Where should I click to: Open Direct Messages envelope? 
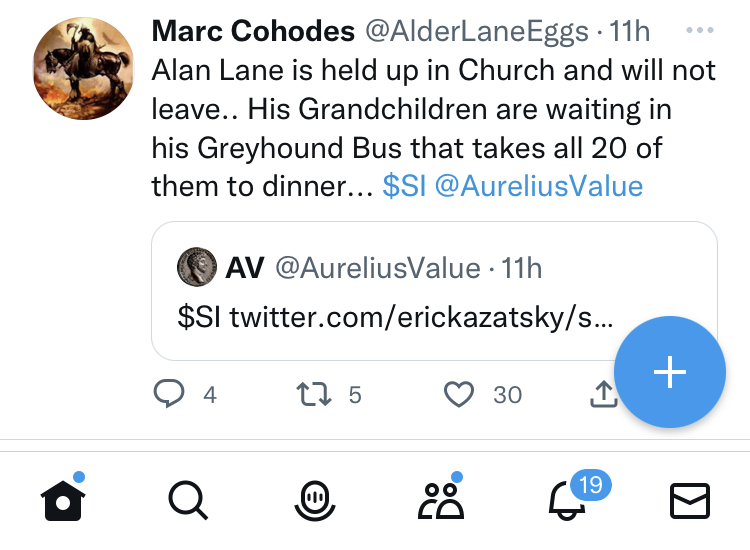click(x=689, y=500)
